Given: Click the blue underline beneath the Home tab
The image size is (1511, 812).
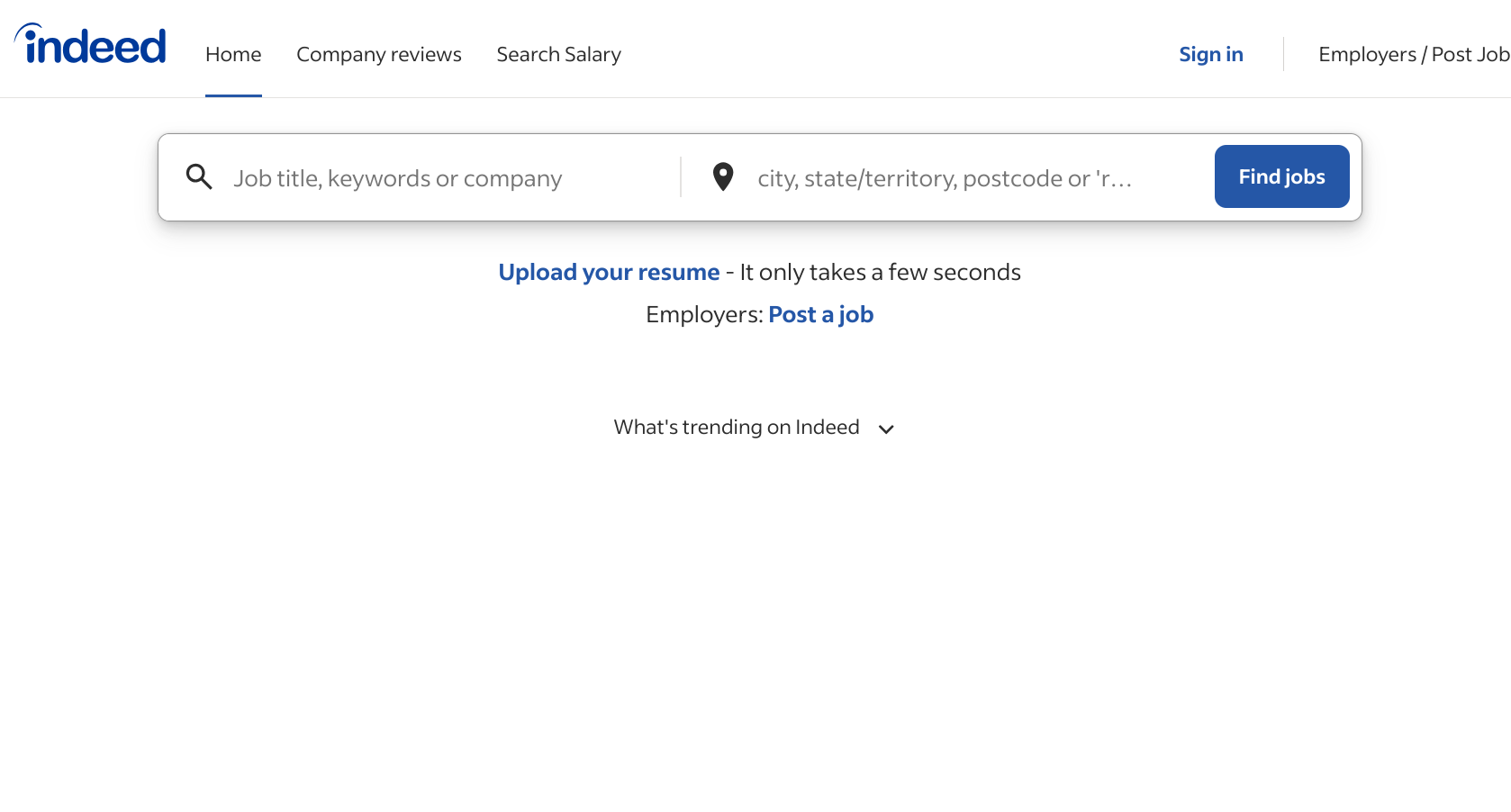Looking at the screenshot, I should click(x=233, y=95).
